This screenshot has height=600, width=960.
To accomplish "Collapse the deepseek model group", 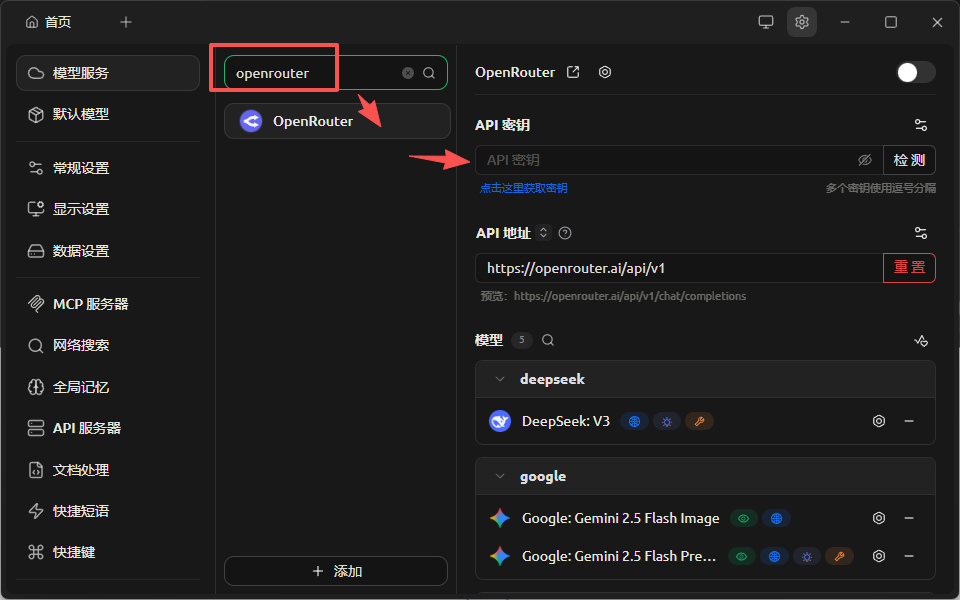I will [500, 378].
